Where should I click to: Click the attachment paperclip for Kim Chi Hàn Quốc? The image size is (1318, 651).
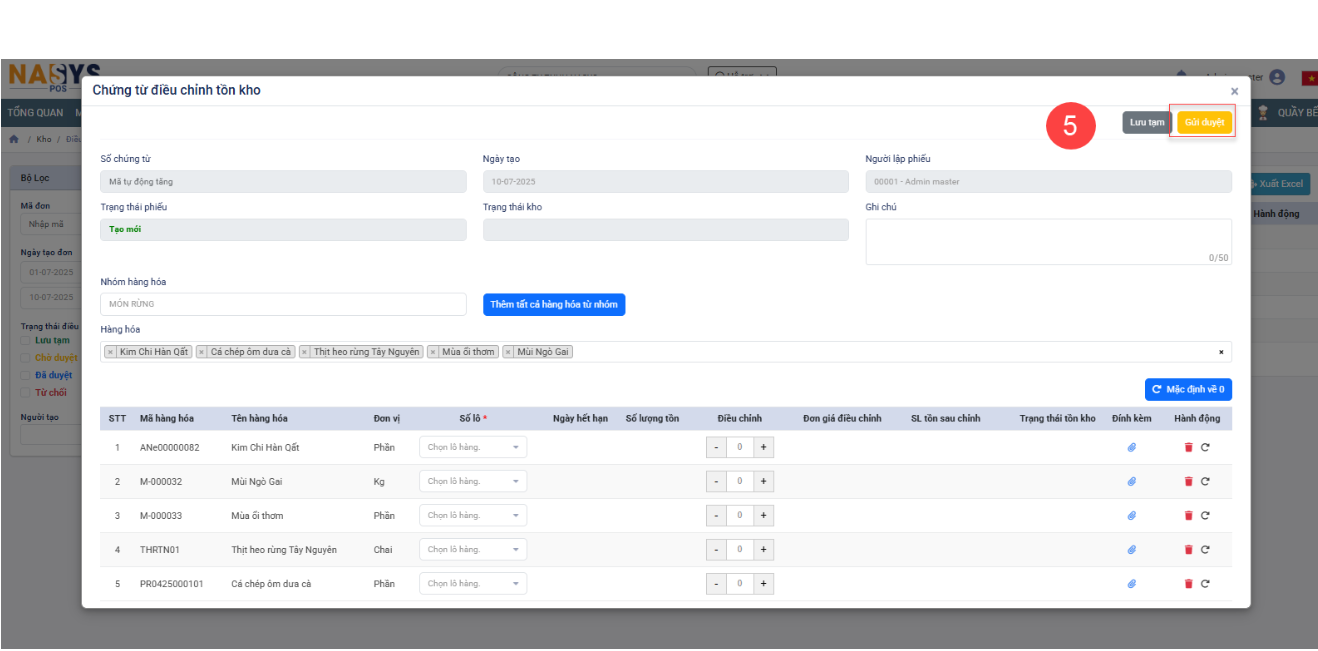(1131, 448)
